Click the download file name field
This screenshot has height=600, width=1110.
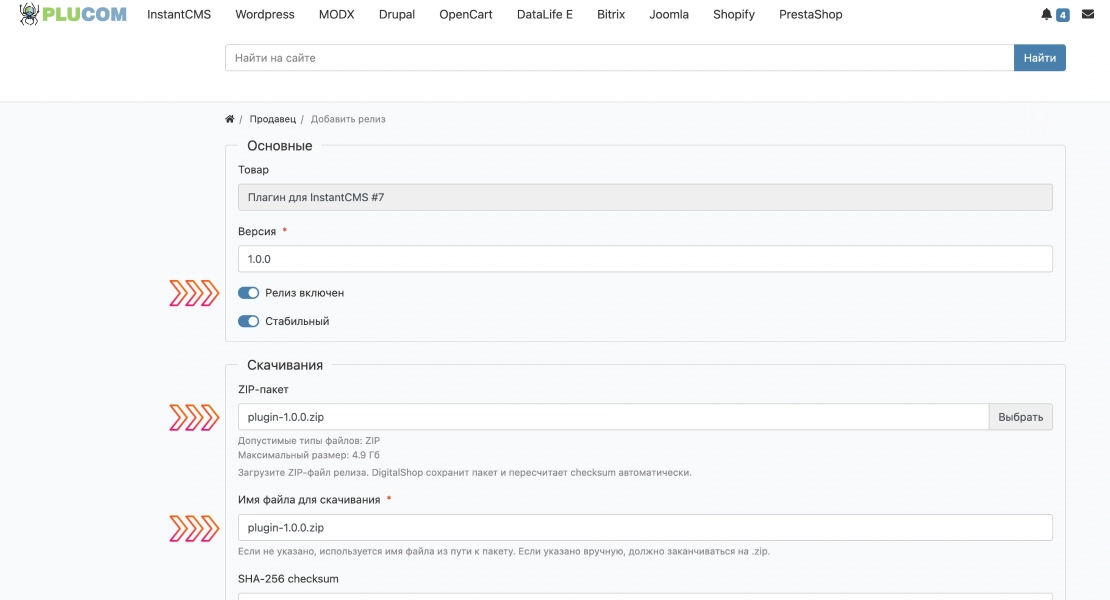[645, 528]
